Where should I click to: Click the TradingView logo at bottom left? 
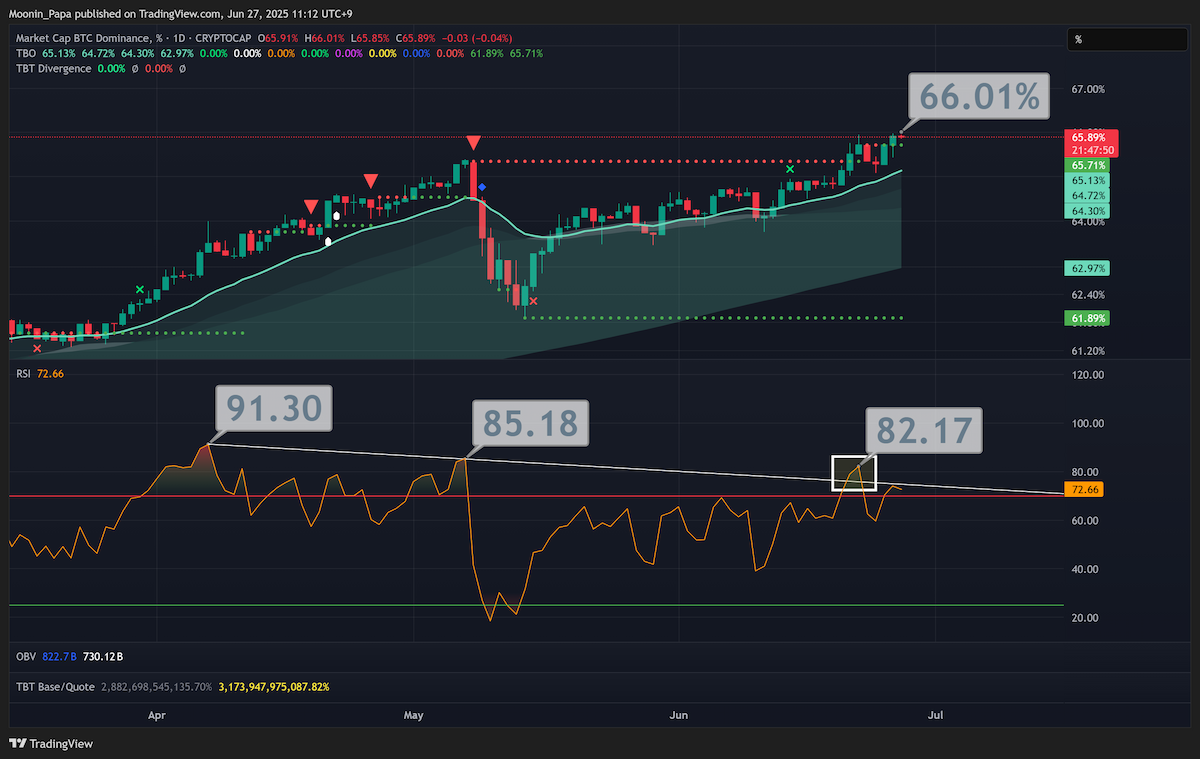[51, 744]
